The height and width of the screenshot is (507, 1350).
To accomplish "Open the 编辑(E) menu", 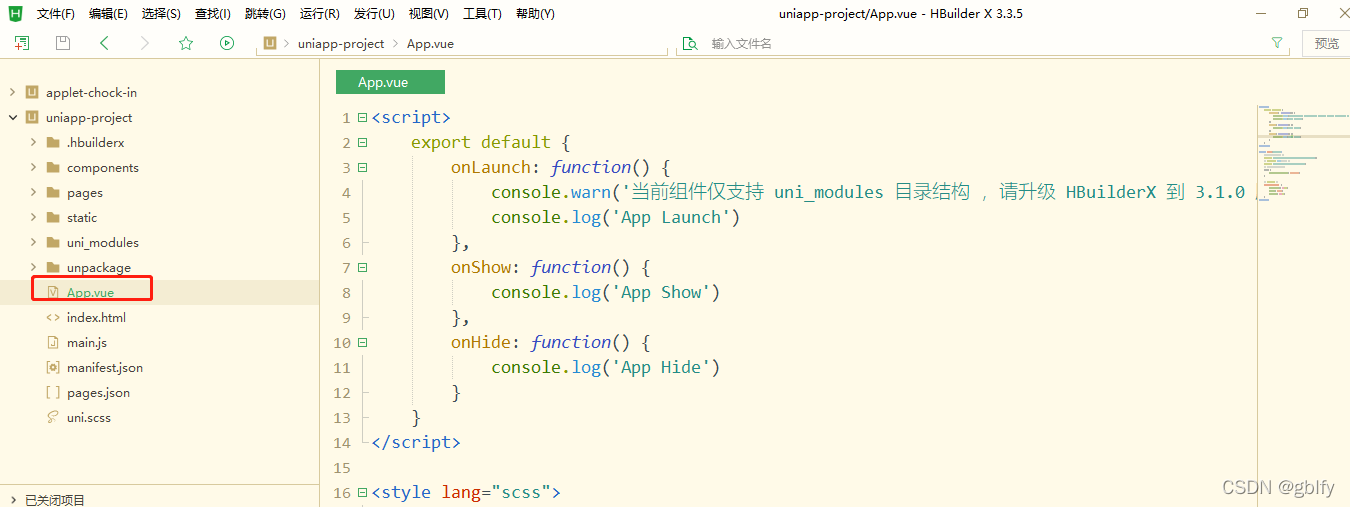I will pyautogui.click(x=108, y=14).
